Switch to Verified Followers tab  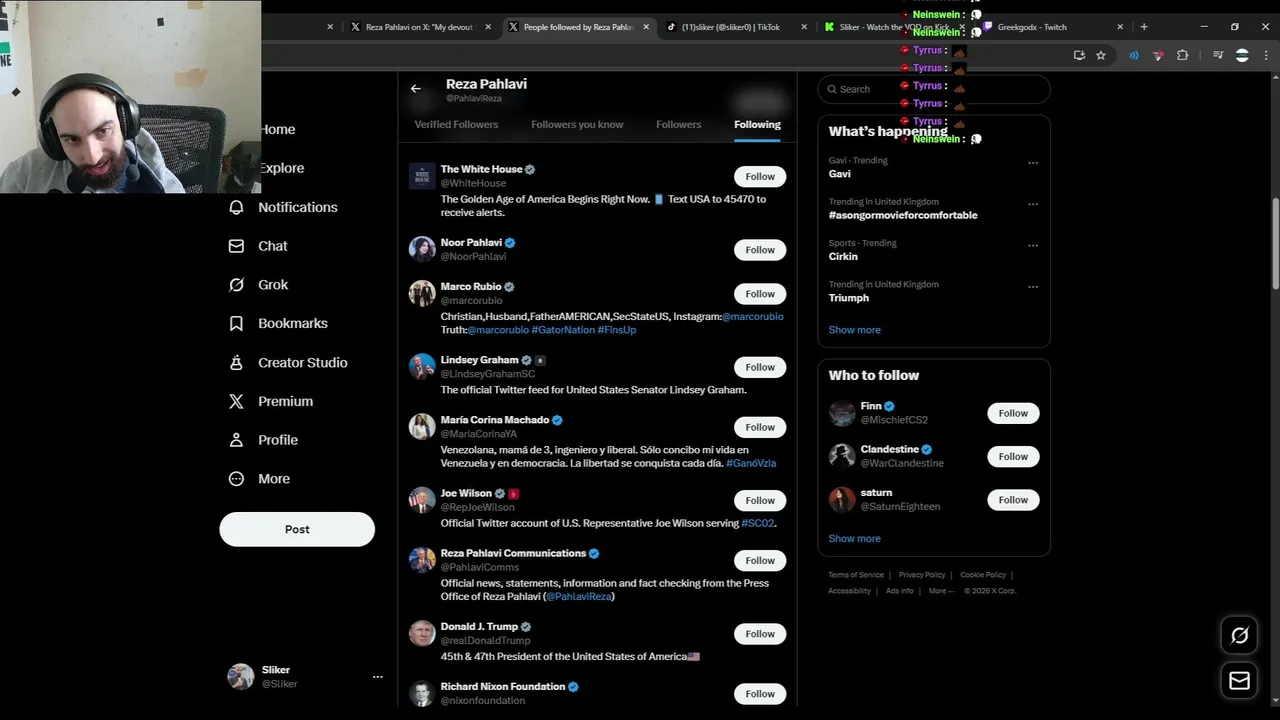point(456,125)
